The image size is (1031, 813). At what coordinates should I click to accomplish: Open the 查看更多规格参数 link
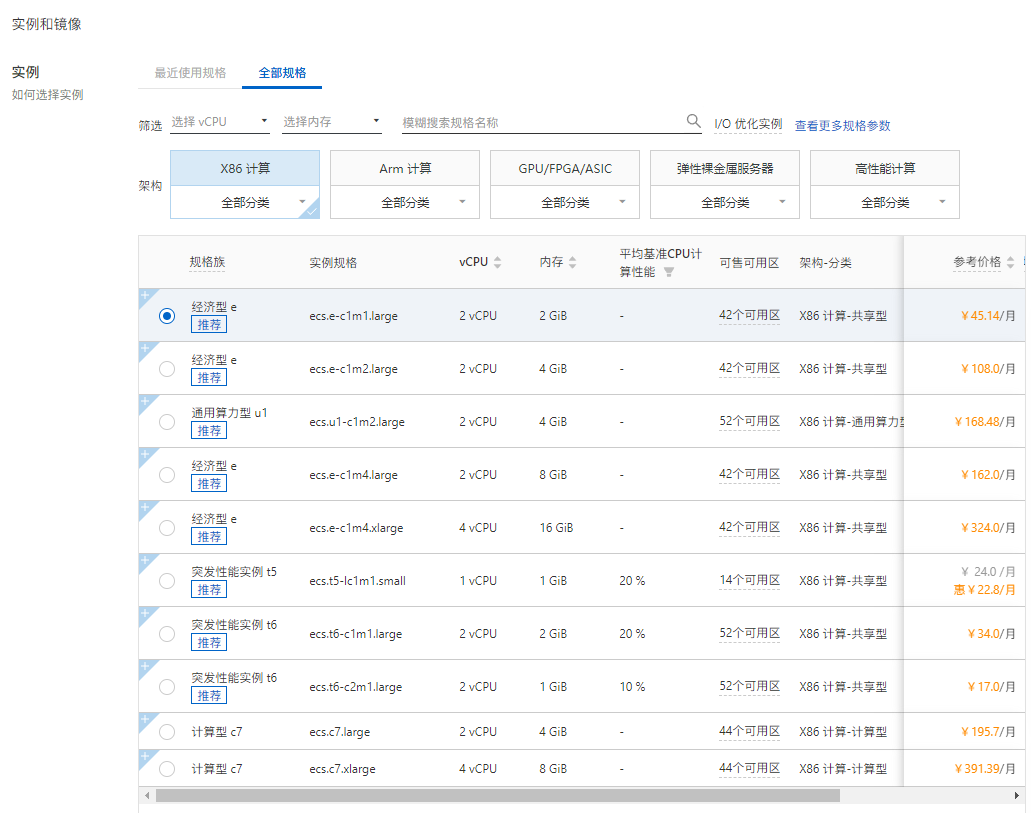(842, 126)
